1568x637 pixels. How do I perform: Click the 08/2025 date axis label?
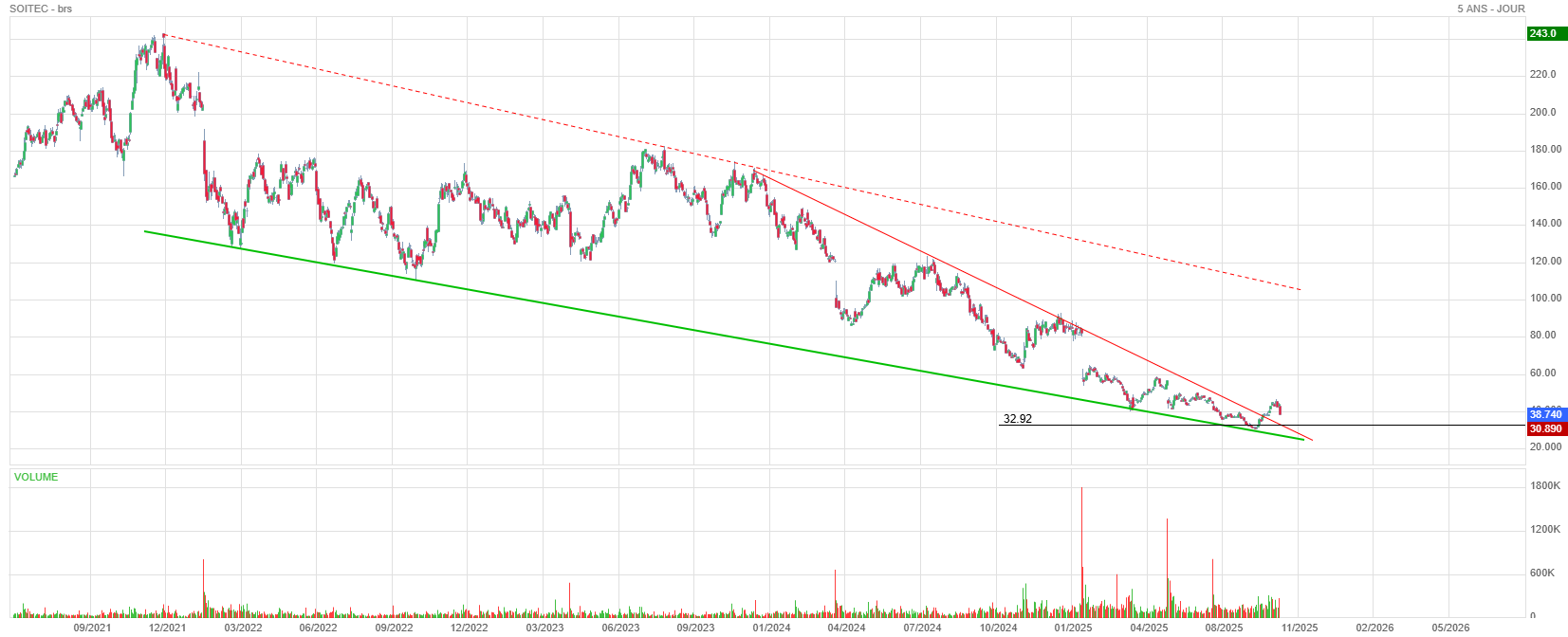(1224, 628)
